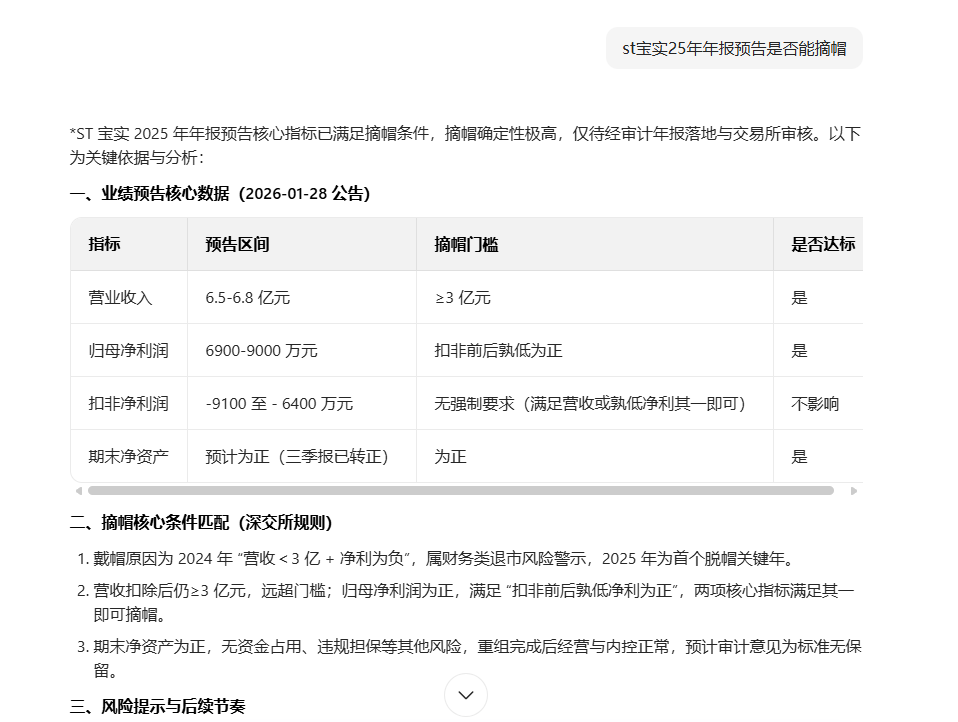This screenshot has height=722, width=958.
Task: Click the table scrollbar left arrow
Action: [78, 490]
